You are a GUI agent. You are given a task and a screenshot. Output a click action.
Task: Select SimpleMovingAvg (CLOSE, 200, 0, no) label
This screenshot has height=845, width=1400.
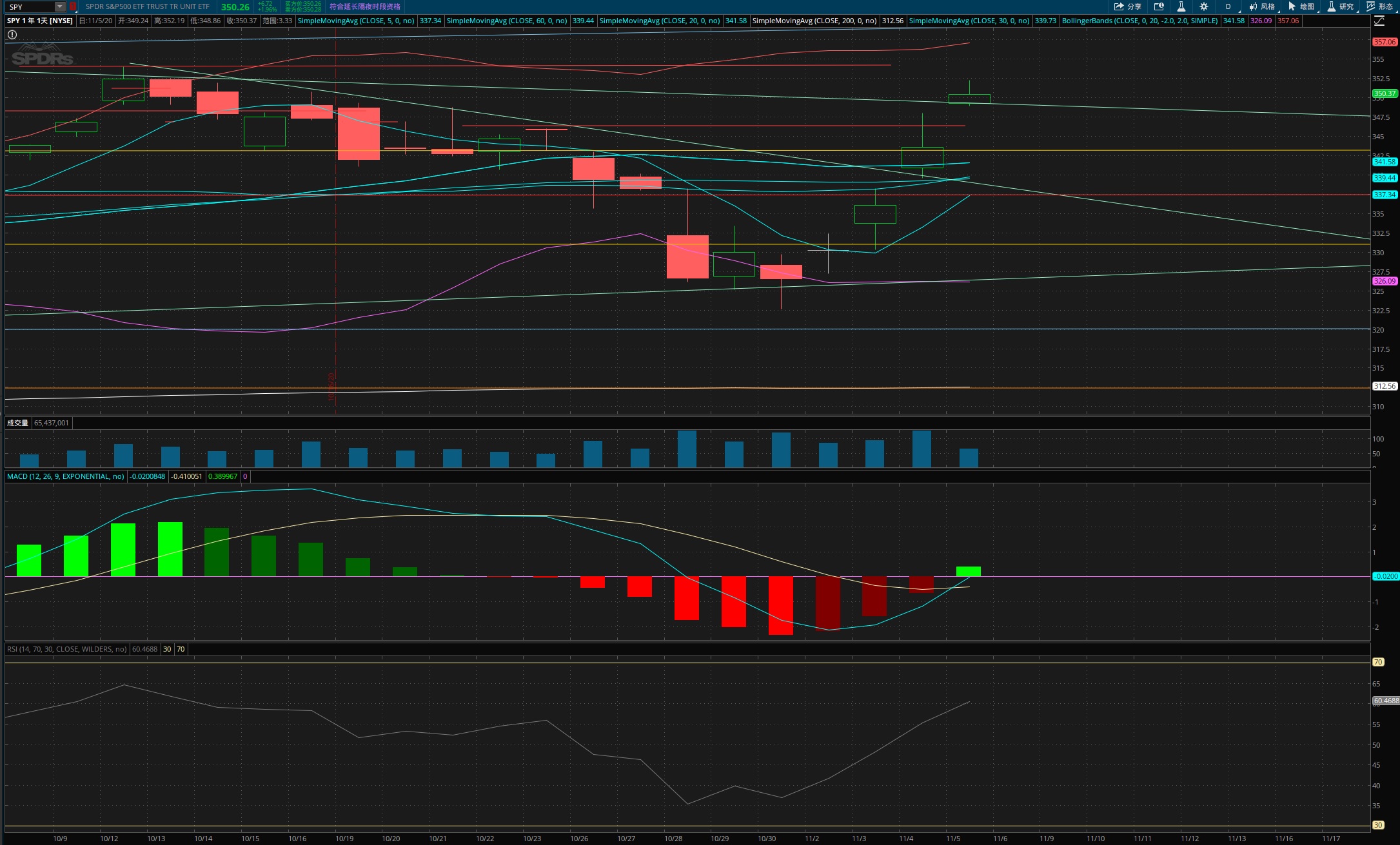pyautogui.click(x=814, y=21)
